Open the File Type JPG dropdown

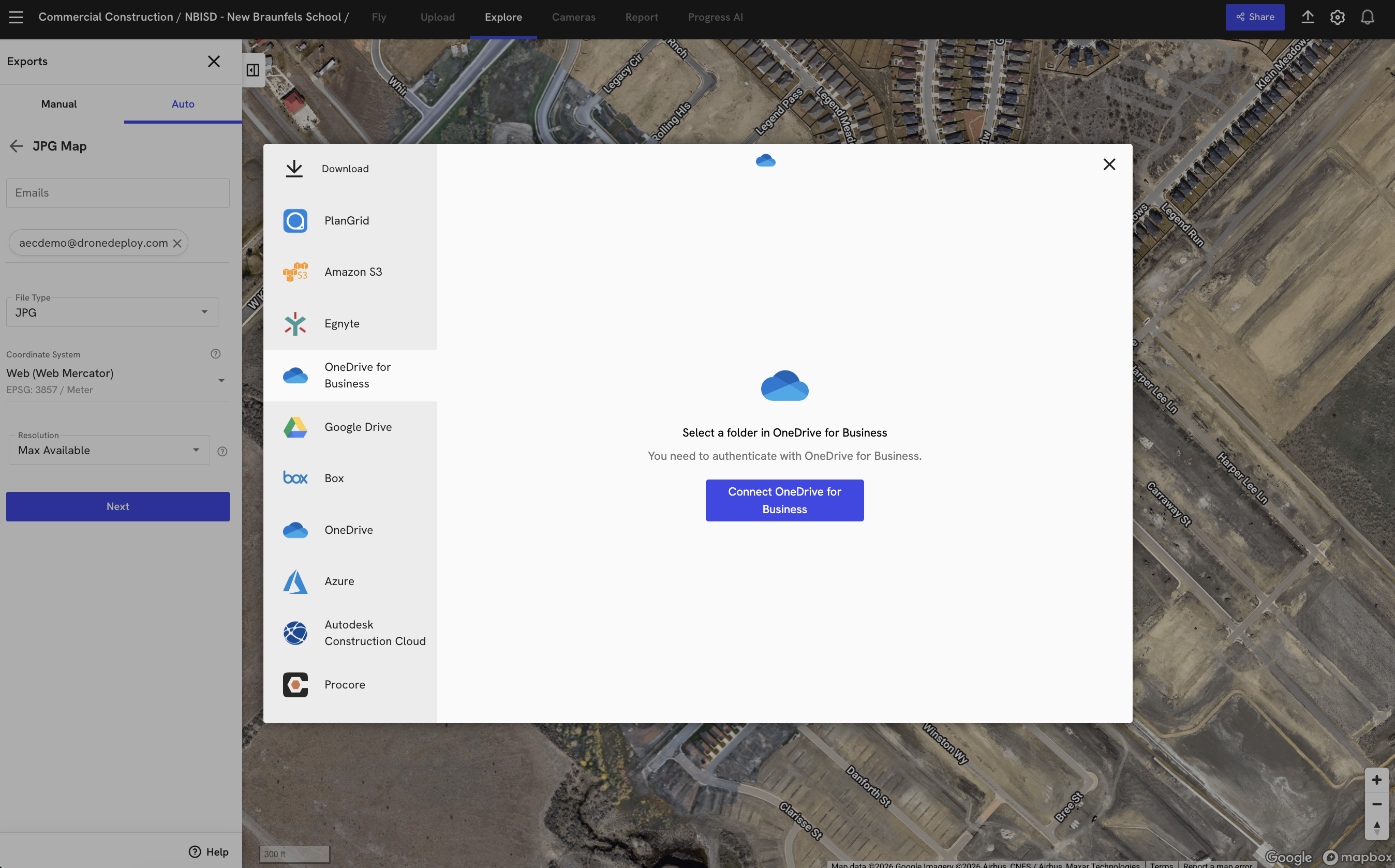(112, 312)
